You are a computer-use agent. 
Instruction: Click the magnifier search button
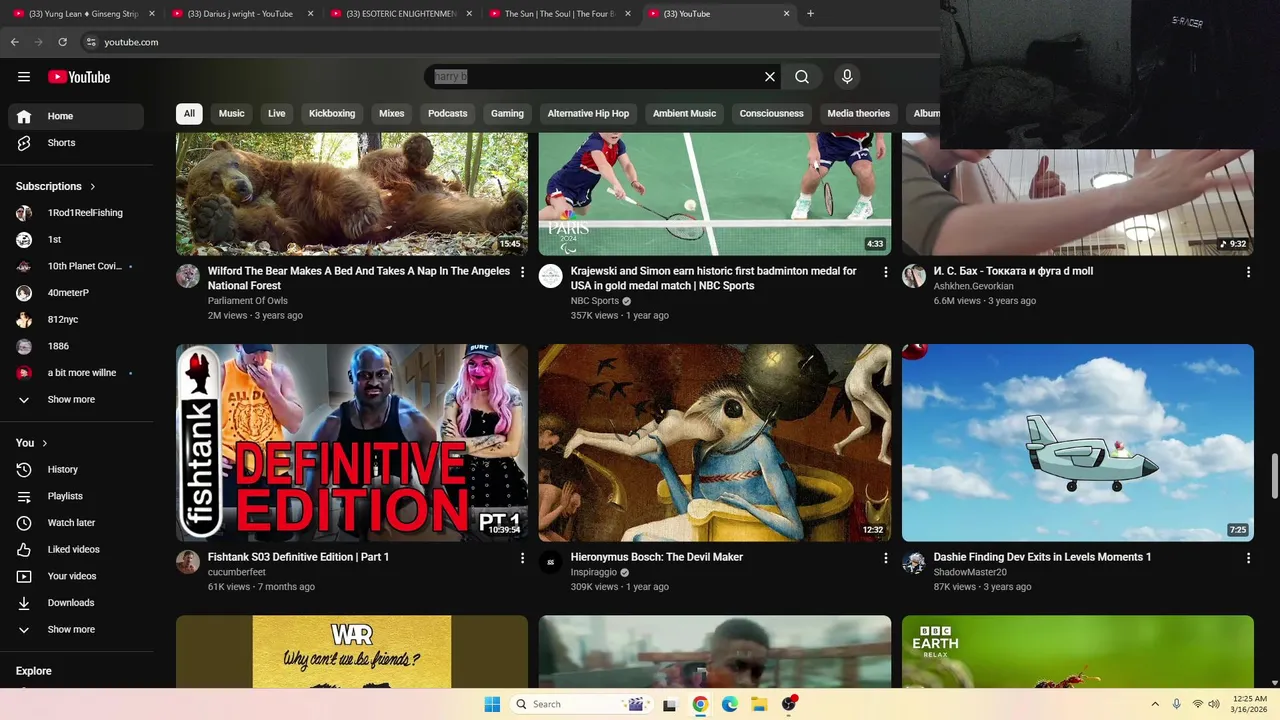click(802, 77)
